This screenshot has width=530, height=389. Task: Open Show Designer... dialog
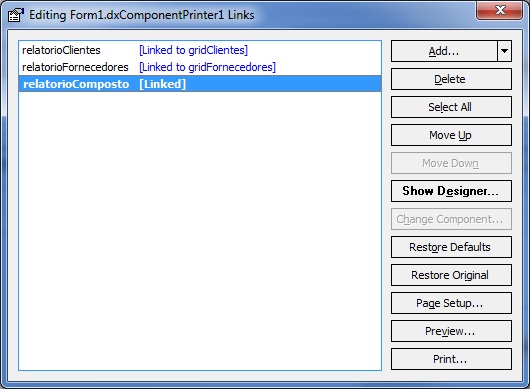tap(451, 191)
